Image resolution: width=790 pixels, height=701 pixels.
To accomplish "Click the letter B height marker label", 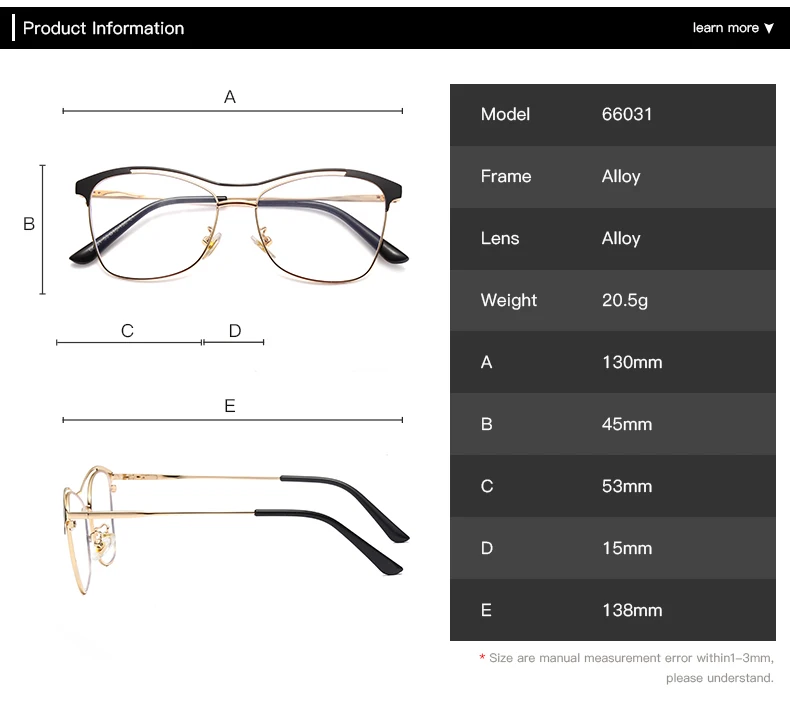I will pos(29,224).
